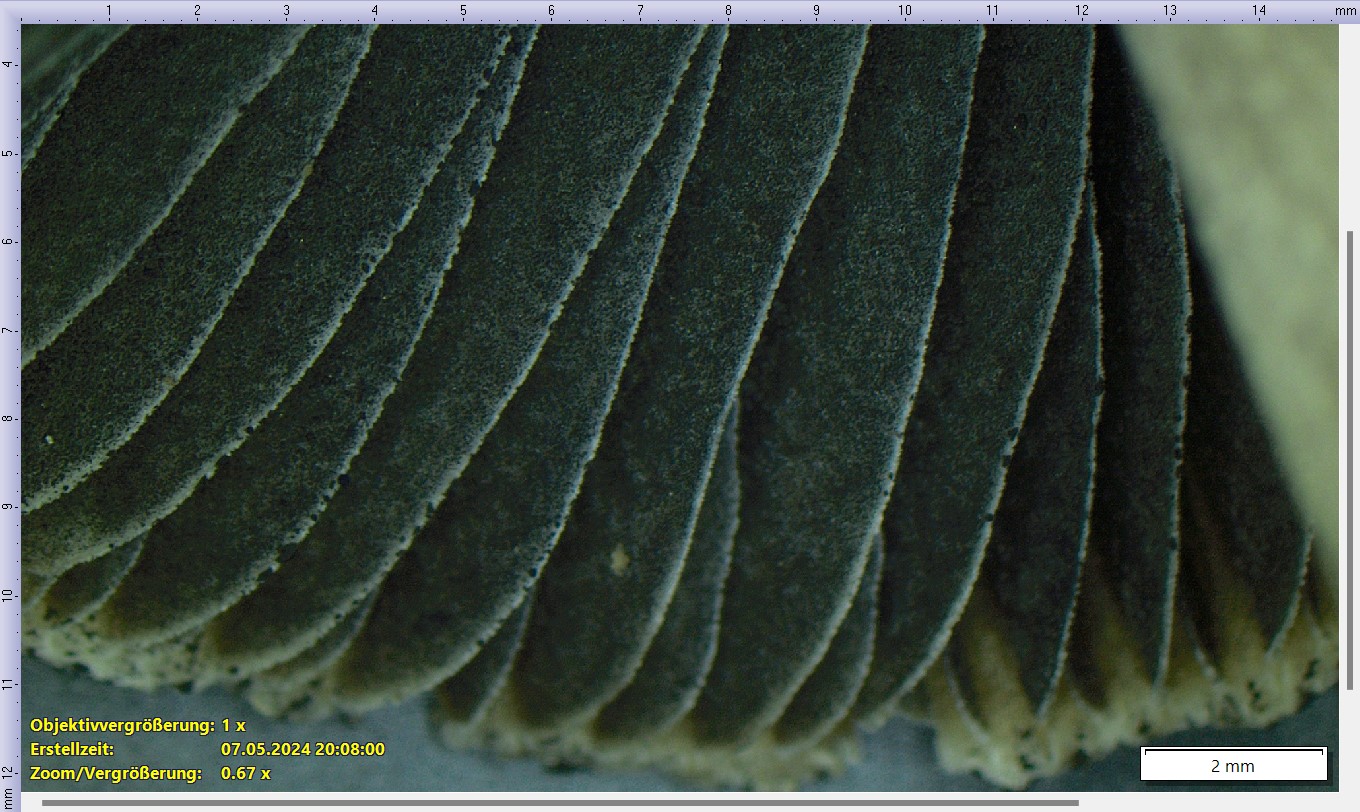Click the 8 mark on vertical ruler

tap(9, 418)
